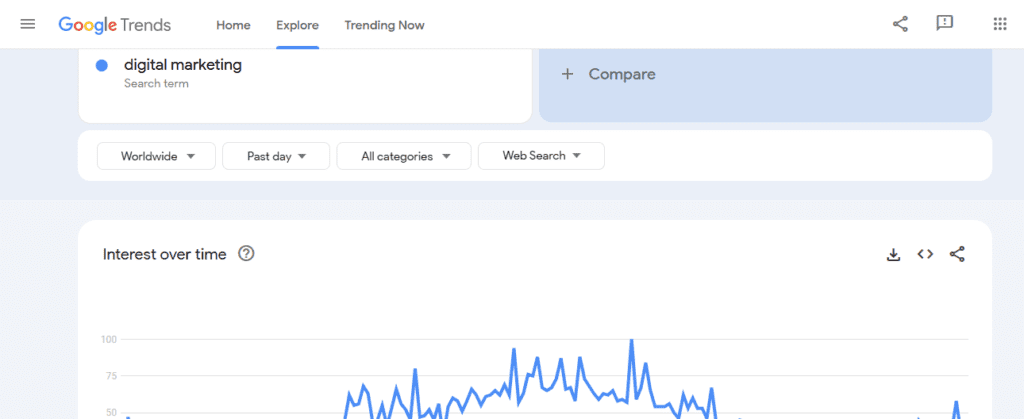The width and height of the screenshot is (1024, 419).
Task: Click the blue dot for digital marketing
Action: tap(102, 66)
